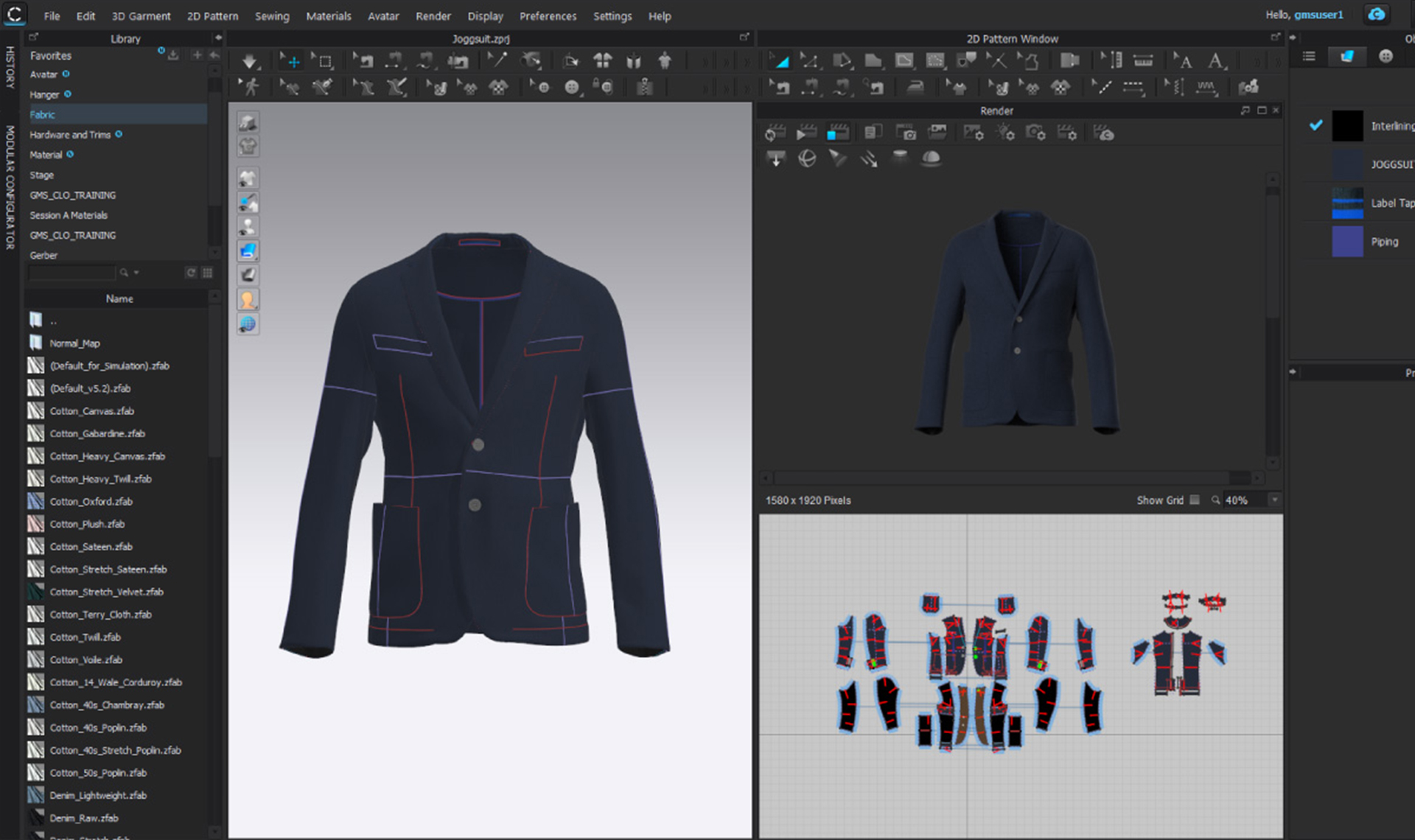Toggle the Show Grid checkbox
1415x840 pixels.
pyautogui.click(x=1195, y=500)
